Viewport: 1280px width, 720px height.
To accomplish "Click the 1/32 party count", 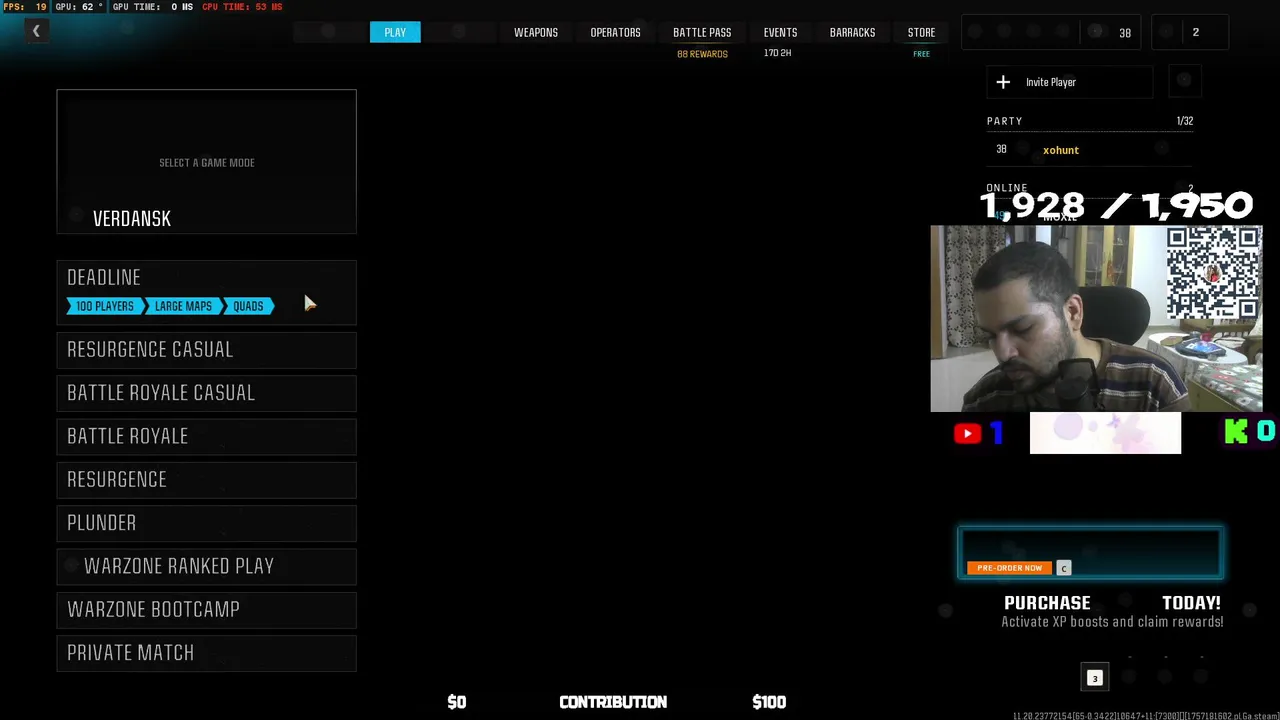I will (x=1185, y=121).
